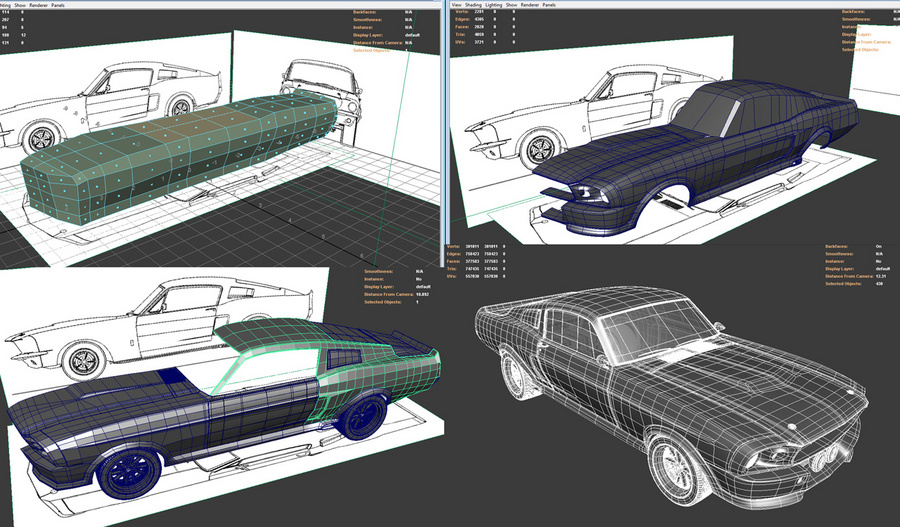900x527 pixels.
Task: Select the front wheel of the bottom-left car
Action: [130, 469]
